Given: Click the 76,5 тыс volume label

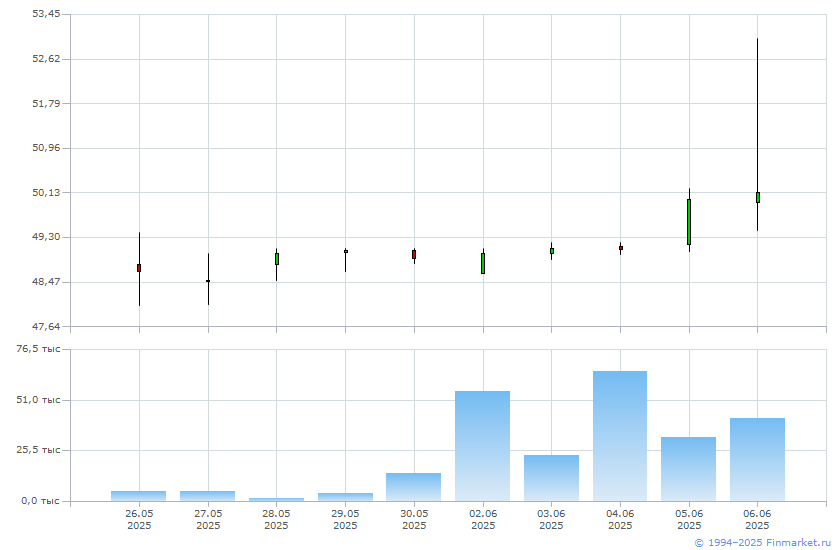Looking at the screenshot, I should pos(38,349).
